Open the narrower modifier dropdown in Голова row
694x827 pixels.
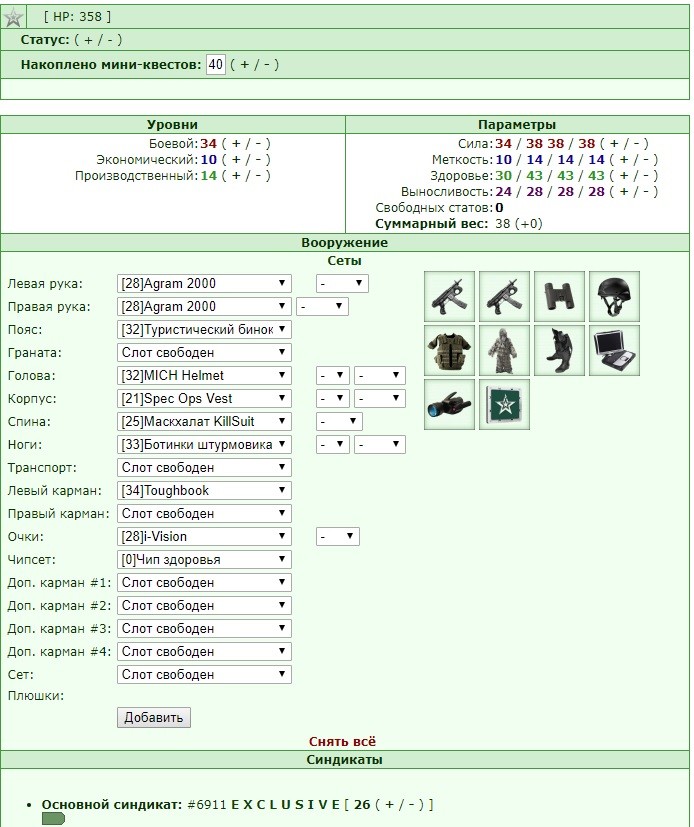tap(332, 376)
